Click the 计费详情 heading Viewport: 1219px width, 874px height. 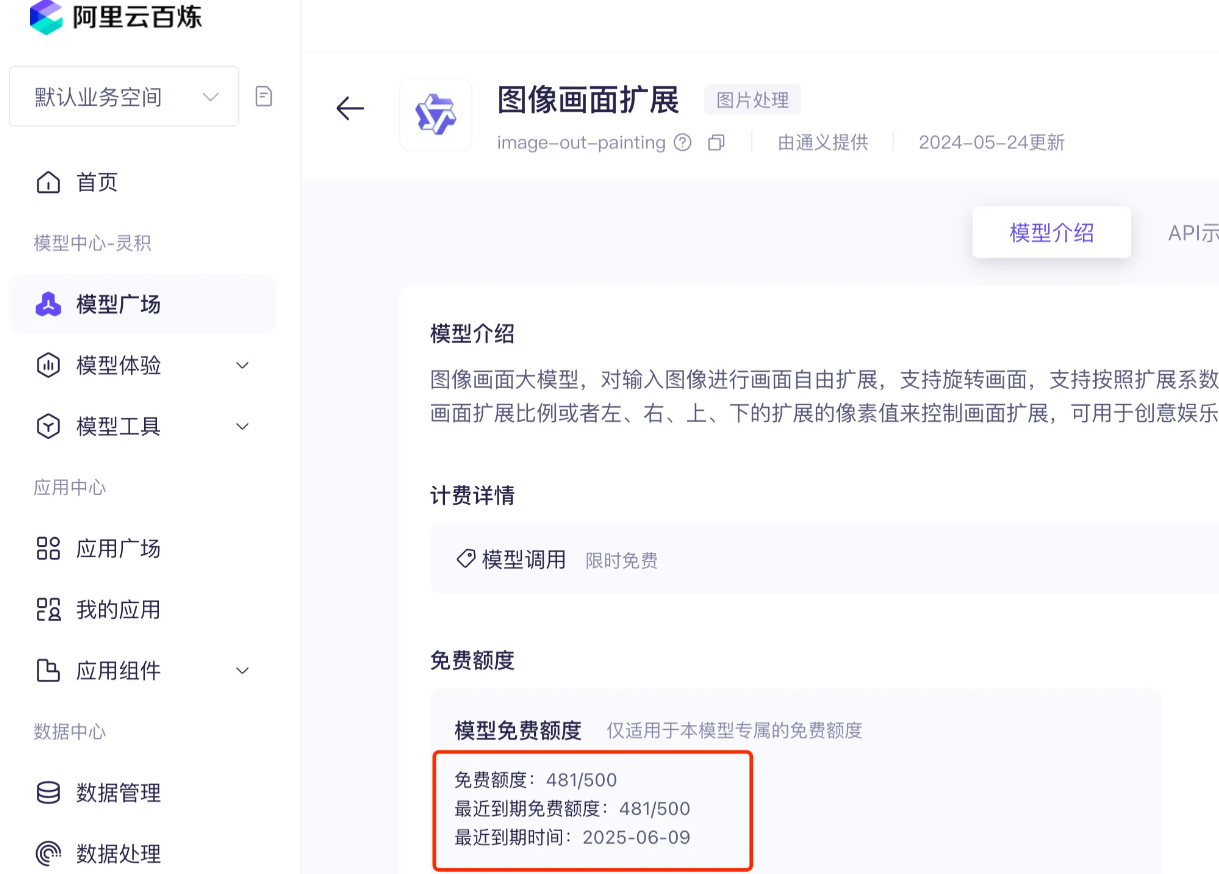[473, 496]
